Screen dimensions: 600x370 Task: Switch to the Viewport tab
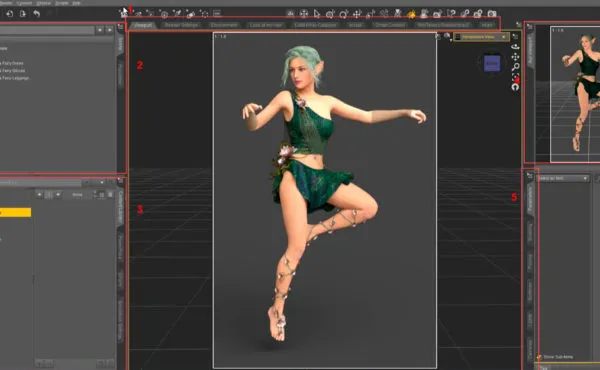pyautogui.click(x=143, y=25)
